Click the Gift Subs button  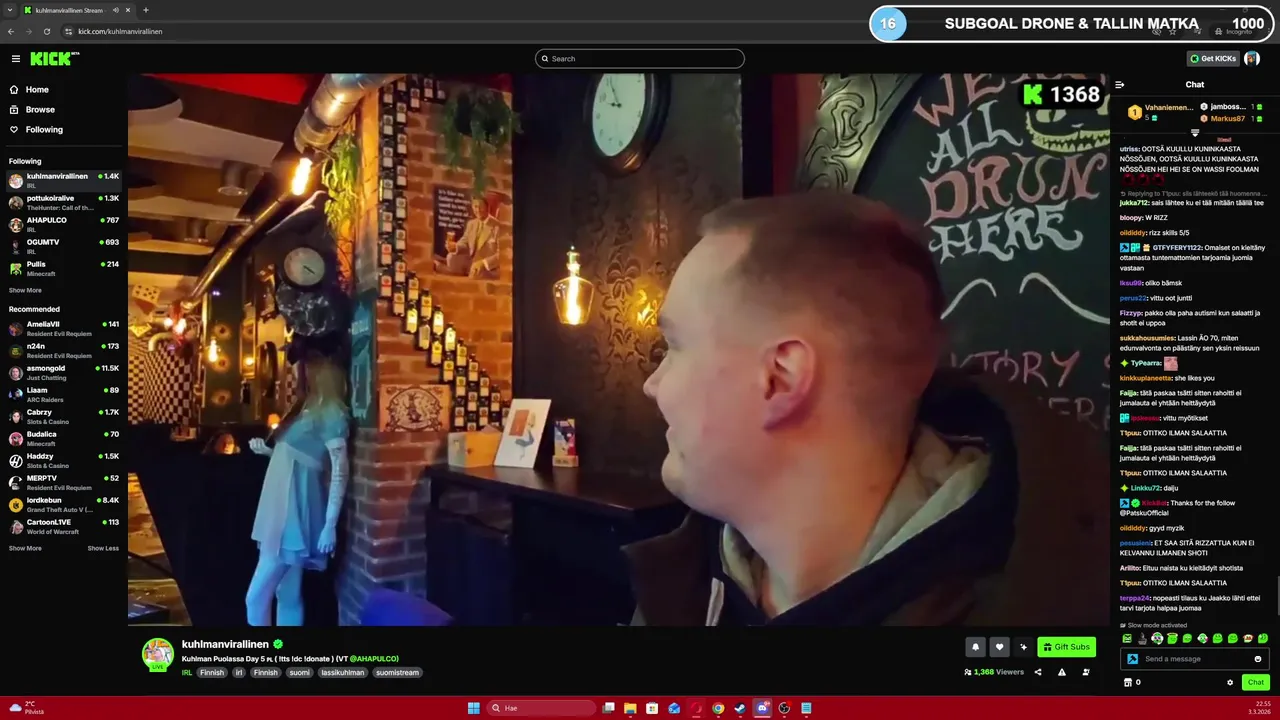click(x=1066, y=647)
